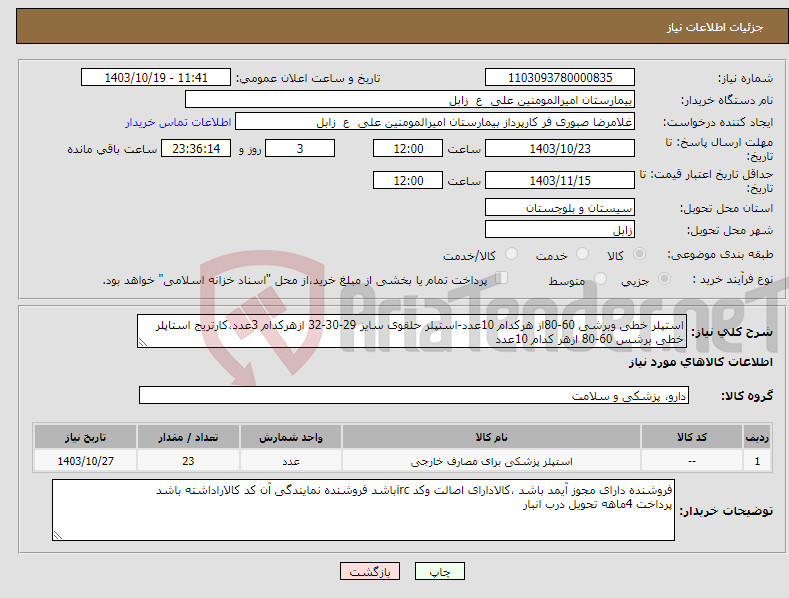Click the بازگشت (back) button

[x=370, y=571]
